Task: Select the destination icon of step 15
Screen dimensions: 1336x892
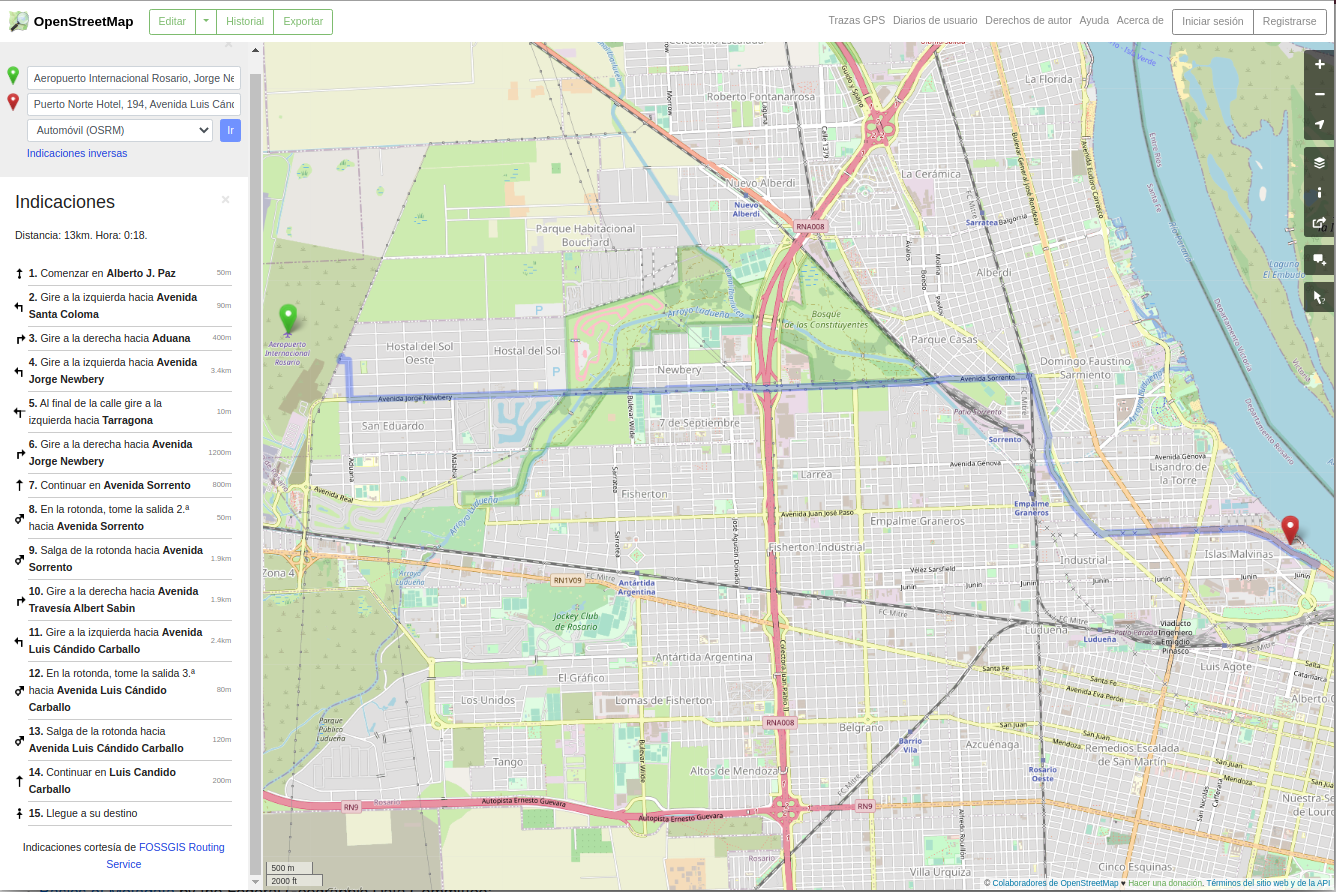Action: click(x=19, y=814)
